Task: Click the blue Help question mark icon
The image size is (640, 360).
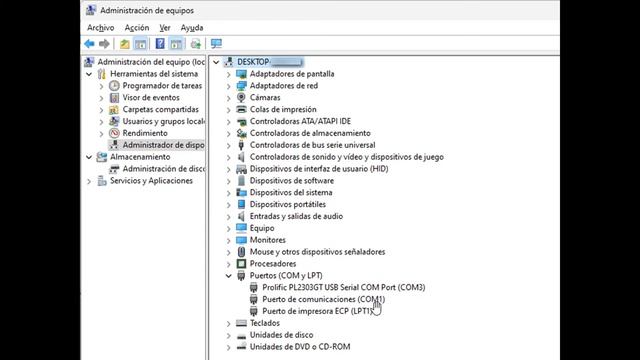Action: [160, 43]
